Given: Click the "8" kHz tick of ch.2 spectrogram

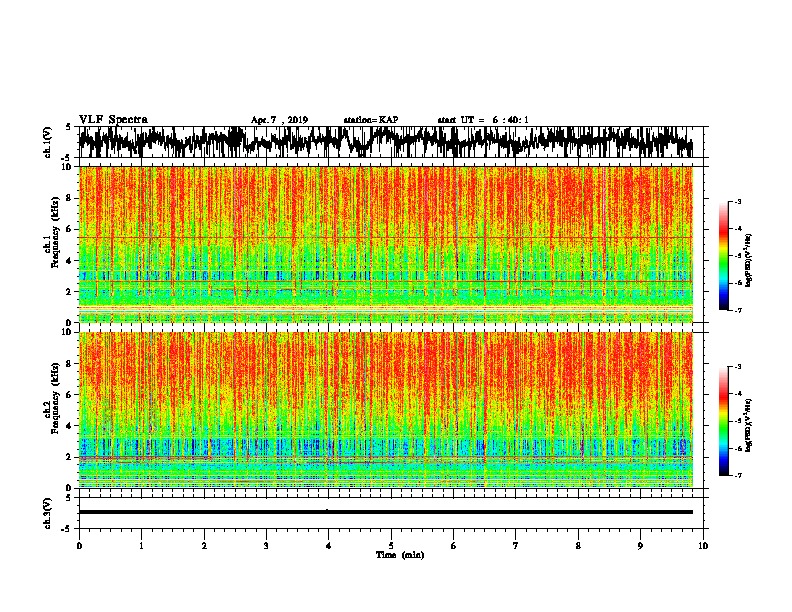Looking at the screenshot, I should 70,364.
